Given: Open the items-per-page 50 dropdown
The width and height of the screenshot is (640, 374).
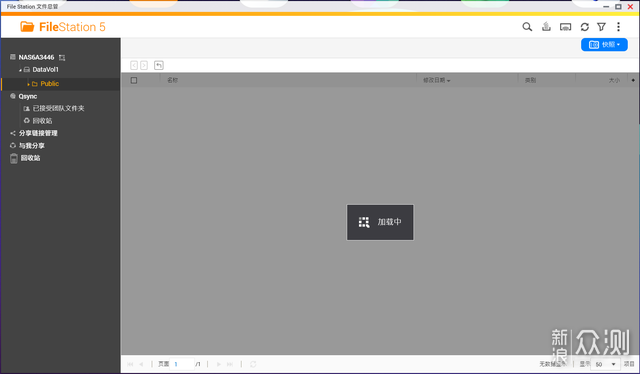Looking at the screenshot, I should (605, 364).
